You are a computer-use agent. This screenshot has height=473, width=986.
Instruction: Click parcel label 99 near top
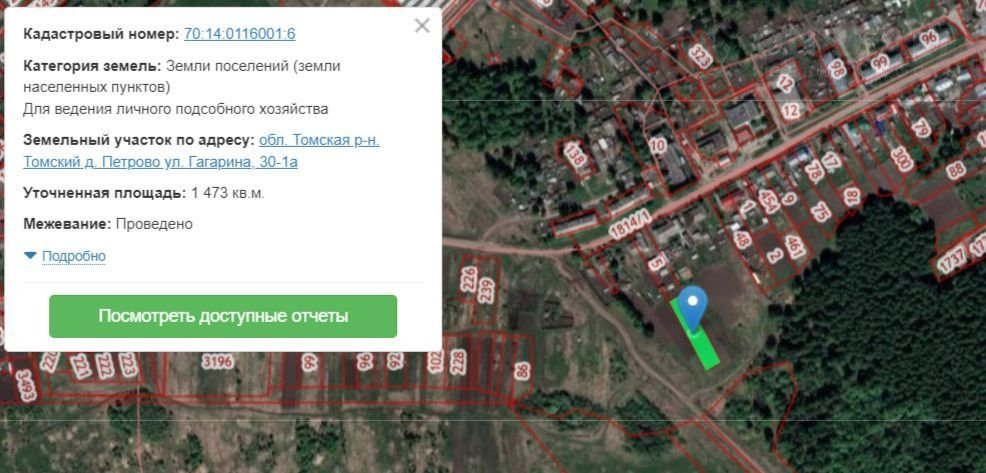(879, 64)
